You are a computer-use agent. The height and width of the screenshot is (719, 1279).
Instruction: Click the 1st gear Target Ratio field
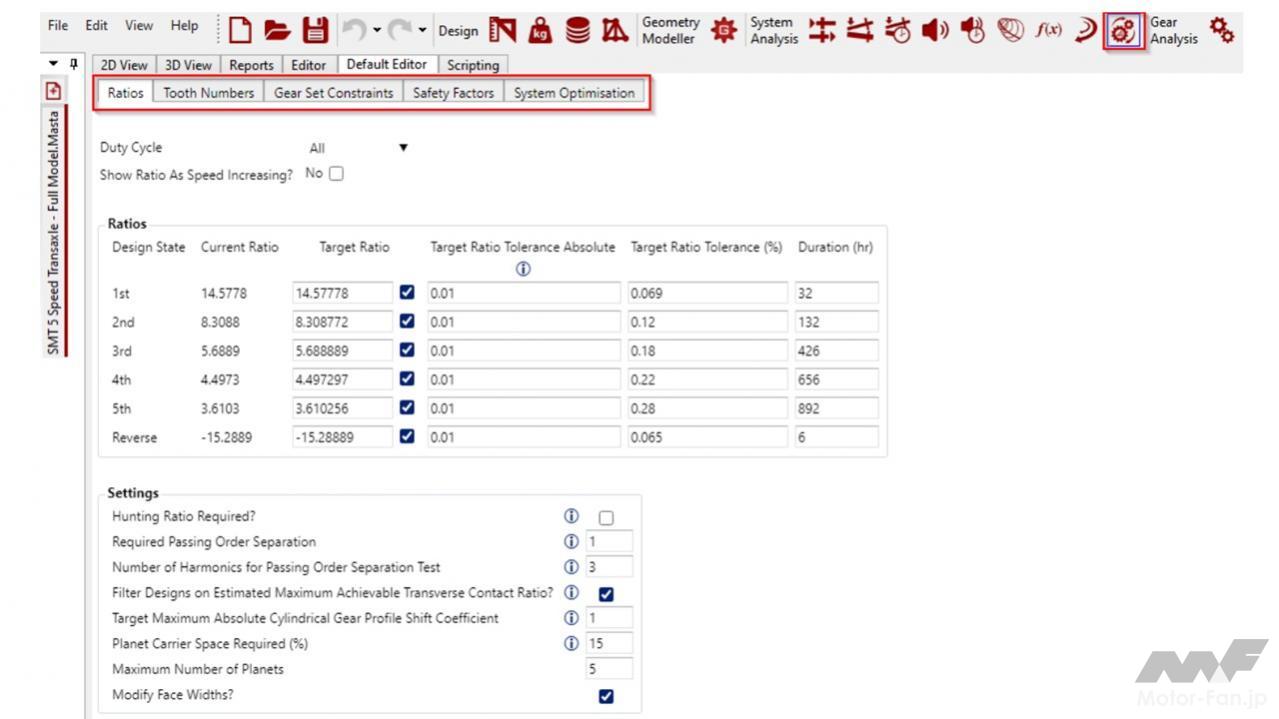coord(342,294)
